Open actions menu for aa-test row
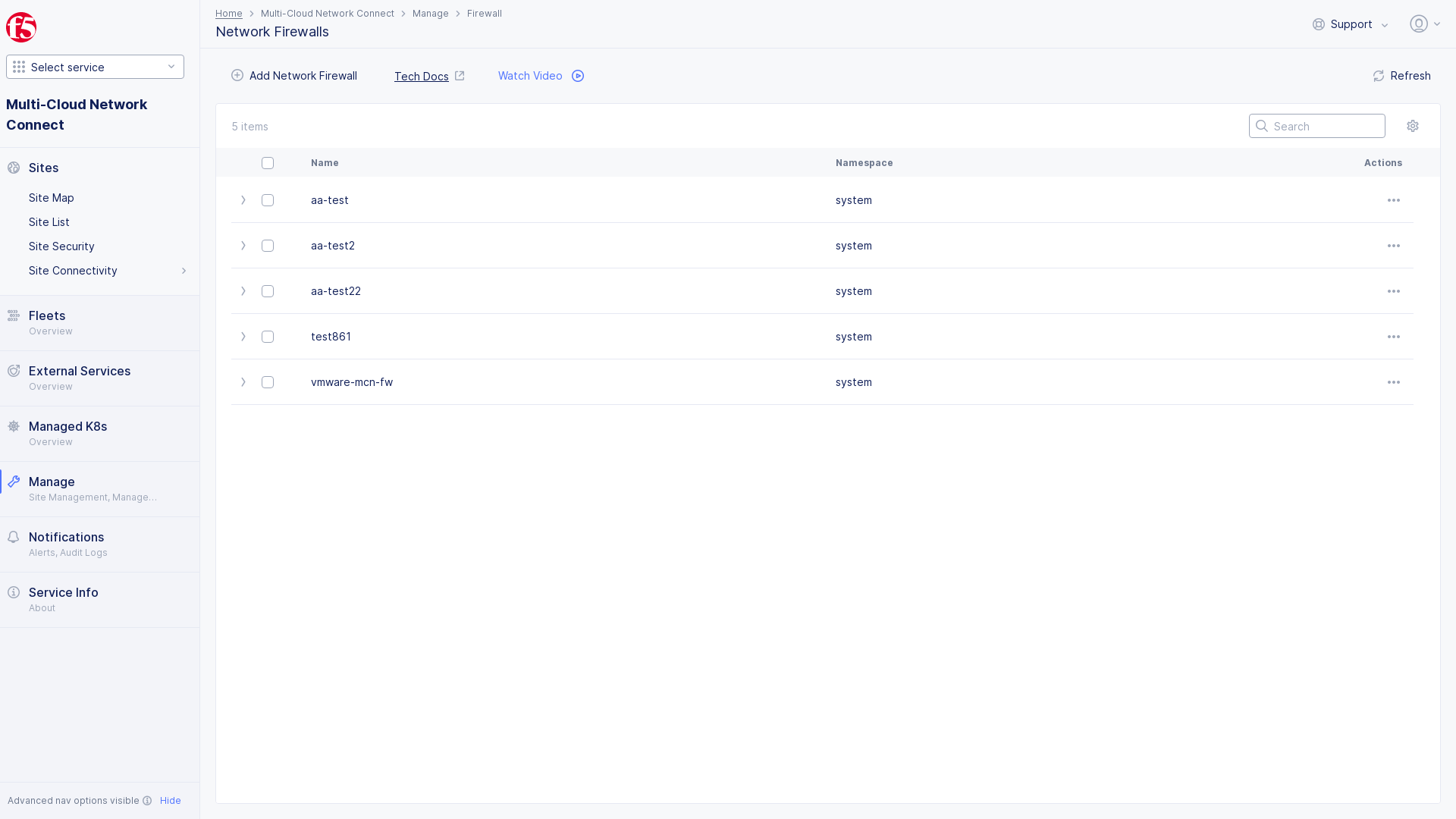Screen dimensions: 1456x819 1393,200
